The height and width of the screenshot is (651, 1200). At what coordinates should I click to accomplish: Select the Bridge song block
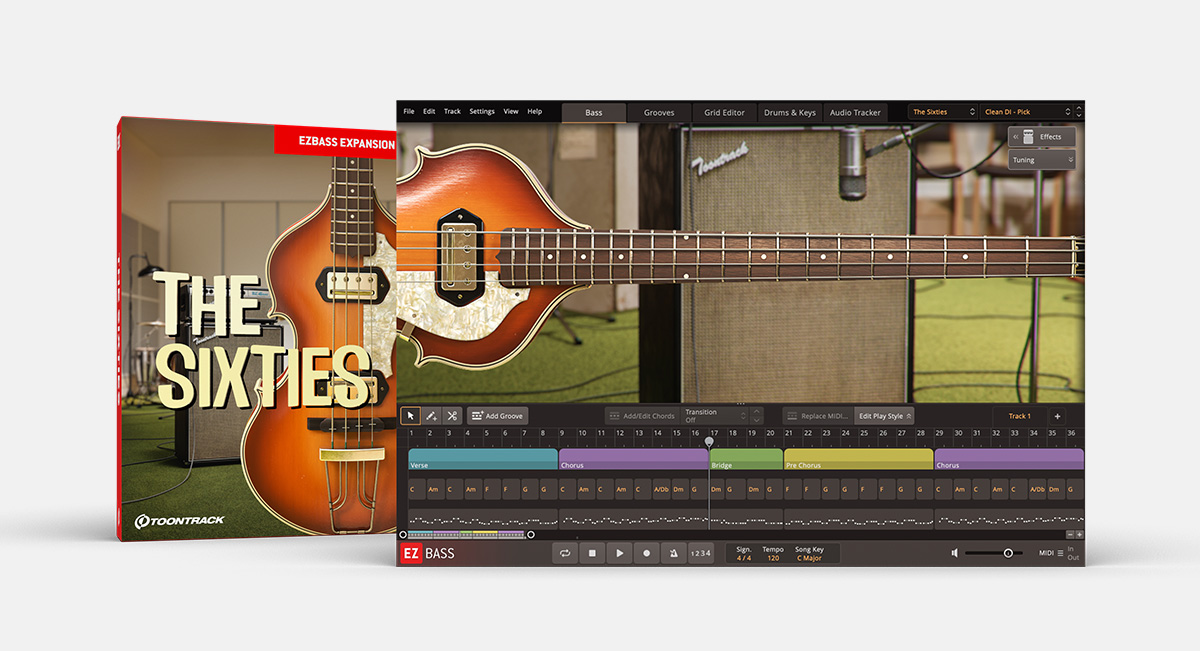pyautogui.click(x=746, y=459)
